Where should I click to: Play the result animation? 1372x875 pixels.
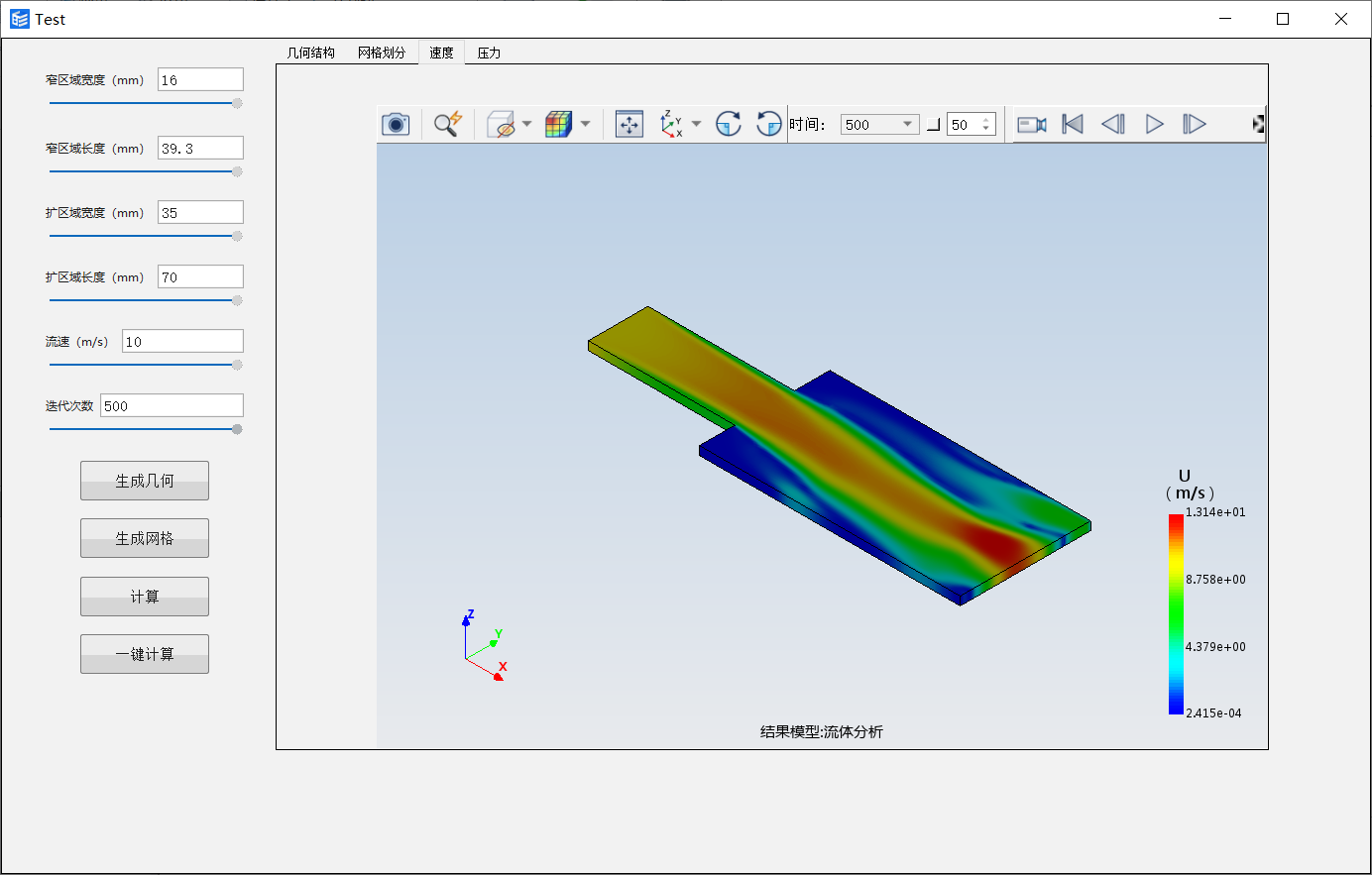coord(1154,124)
